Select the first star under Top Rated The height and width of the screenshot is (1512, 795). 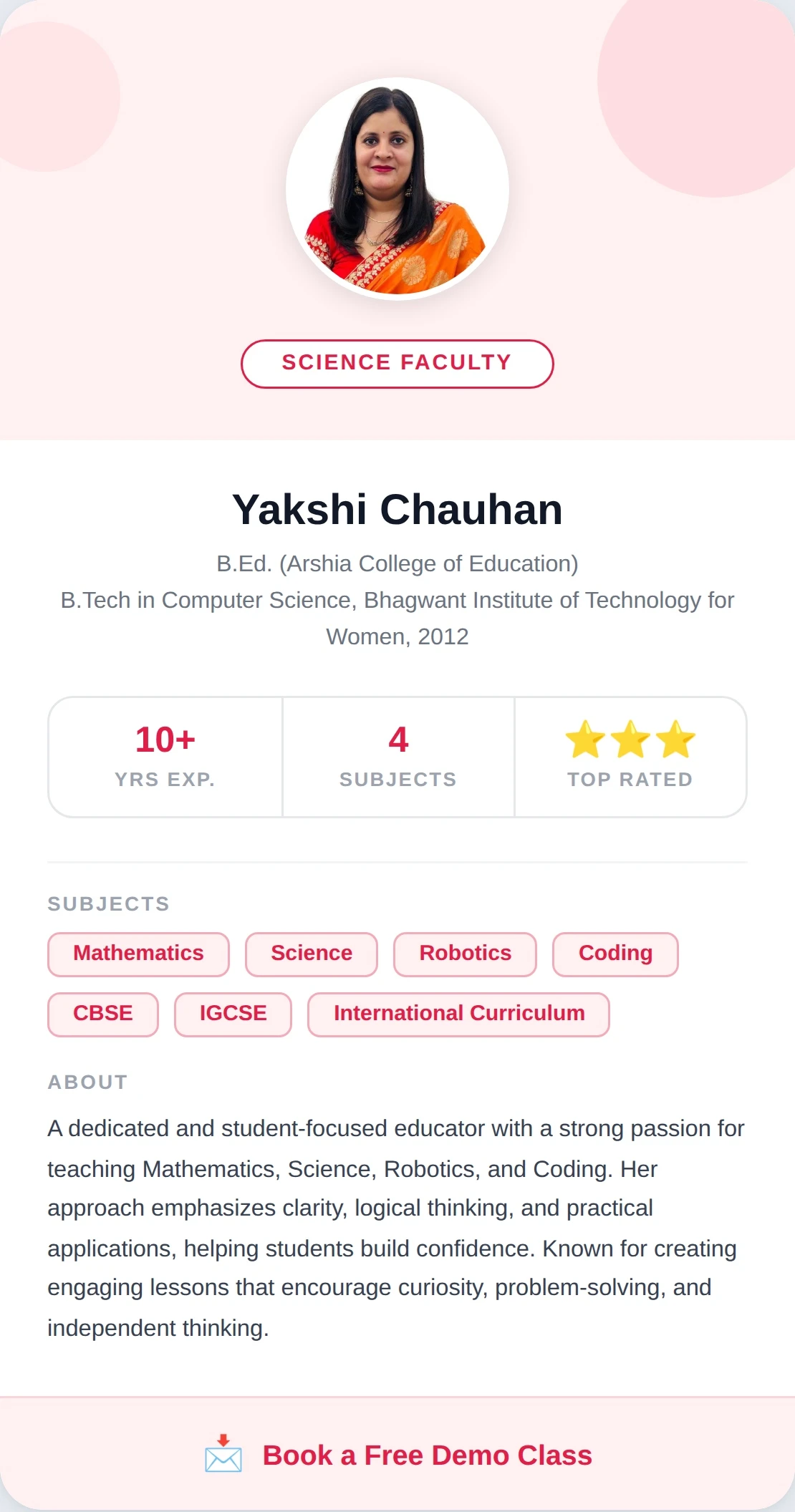(x=587, y=741)
